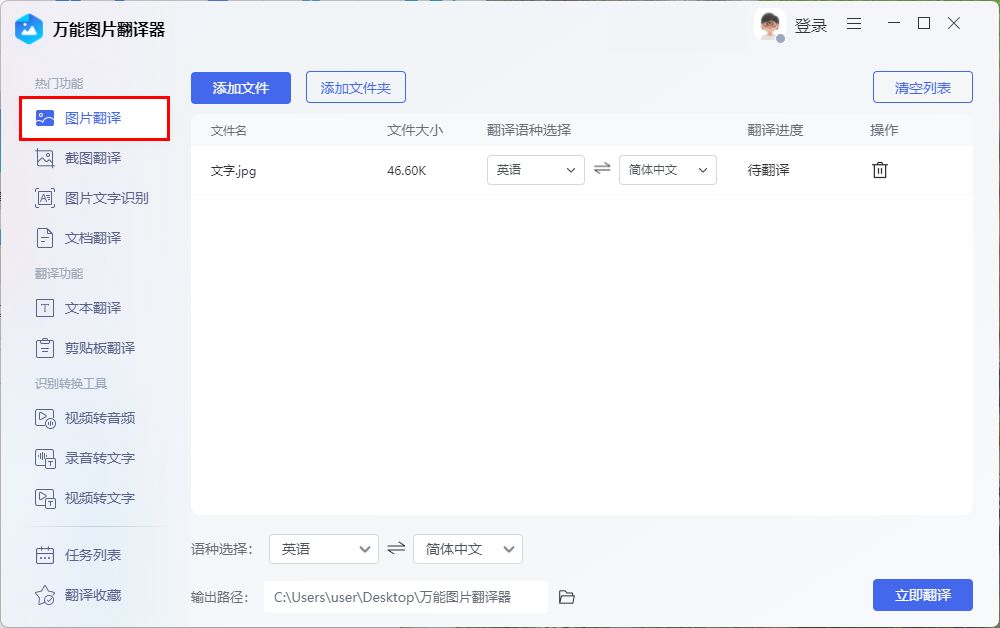1000x628 pixels.
Task: Start translation with 立即翻译
Action: pyautogui.click(x=922, y=595)
